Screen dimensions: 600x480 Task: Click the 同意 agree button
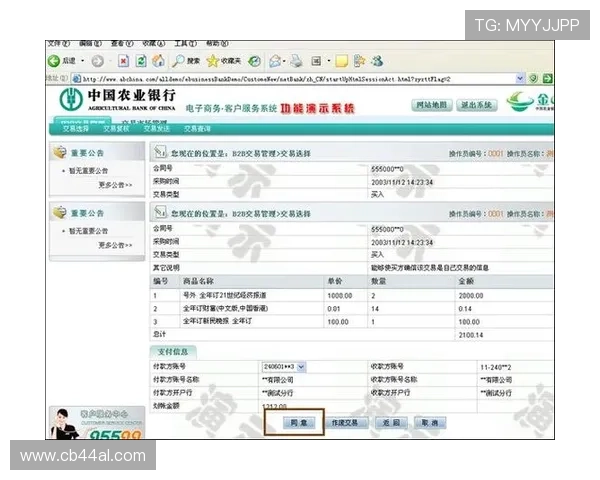[x=299, y=423]
